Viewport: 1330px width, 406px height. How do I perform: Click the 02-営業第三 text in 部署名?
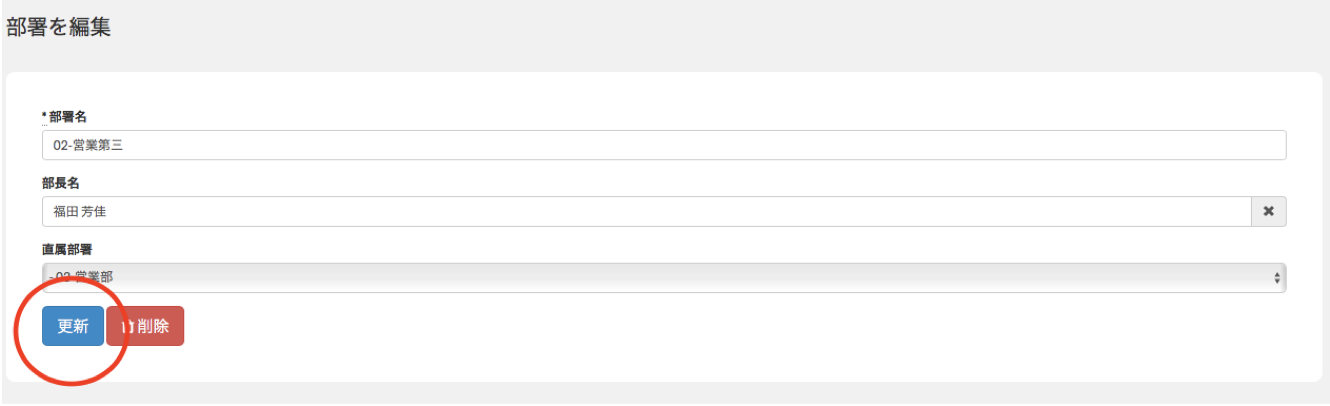coord(87,146)
